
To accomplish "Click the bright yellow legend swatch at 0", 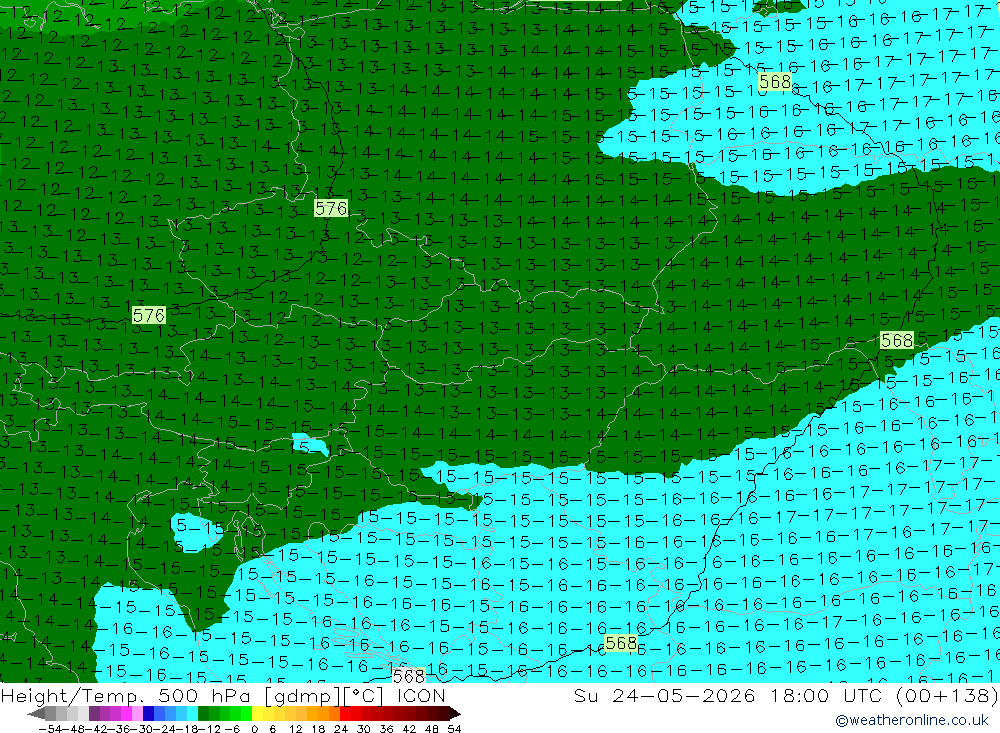I will coord(258,714).
